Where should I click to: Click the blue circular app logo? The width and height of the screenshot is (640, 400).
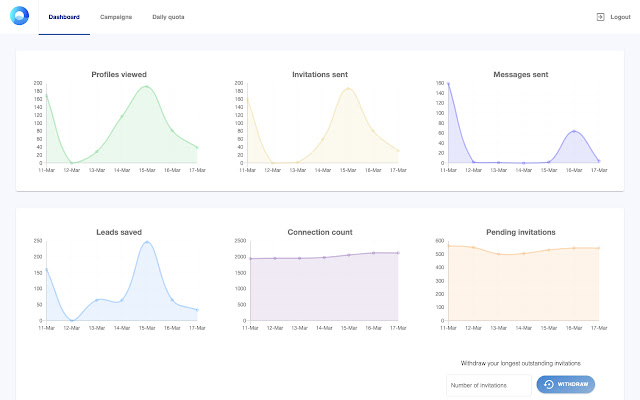coord(19,16)
